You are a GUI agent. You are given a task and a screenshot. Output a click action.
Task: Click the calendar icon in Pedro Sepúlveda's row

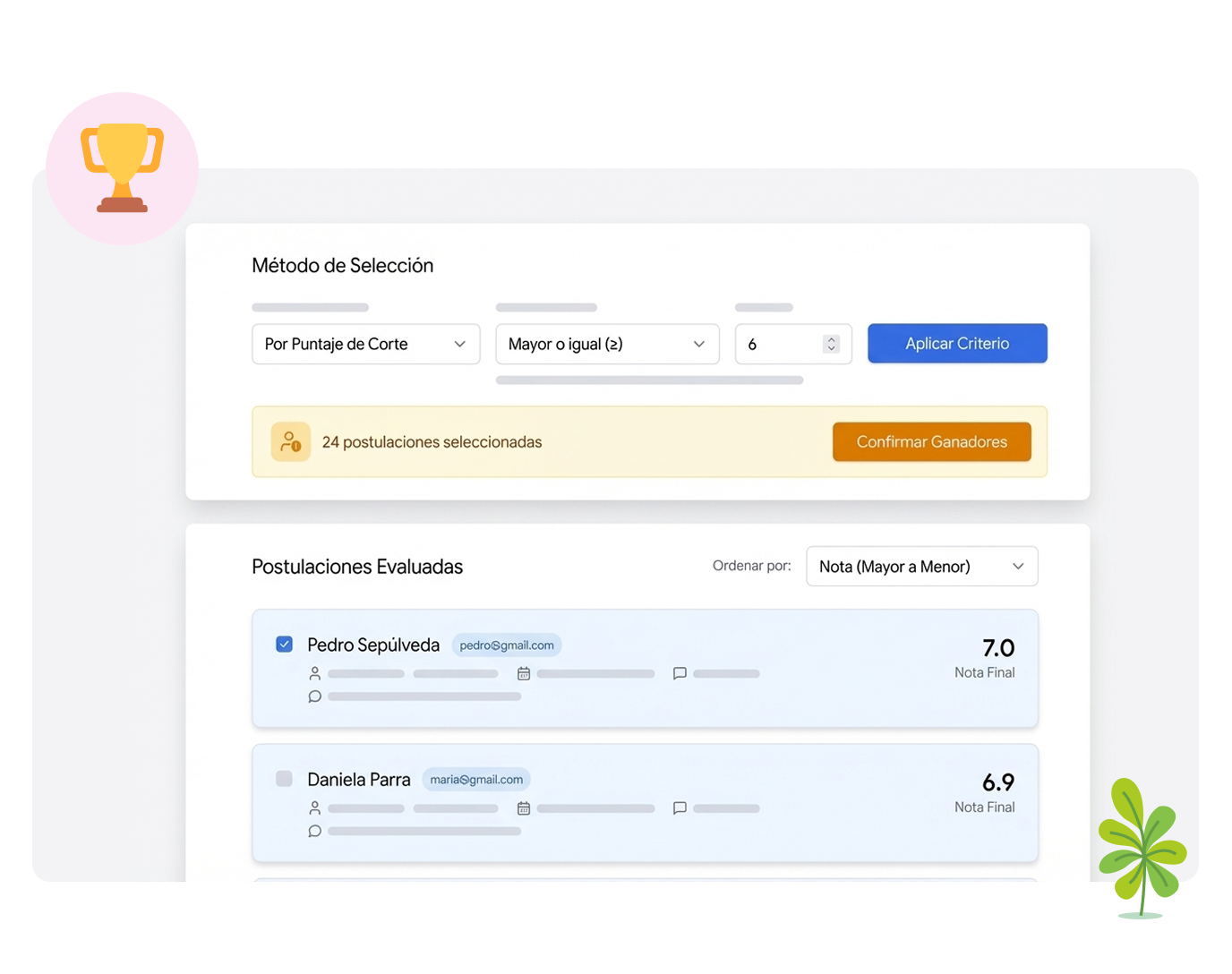(x=524, y=673)
